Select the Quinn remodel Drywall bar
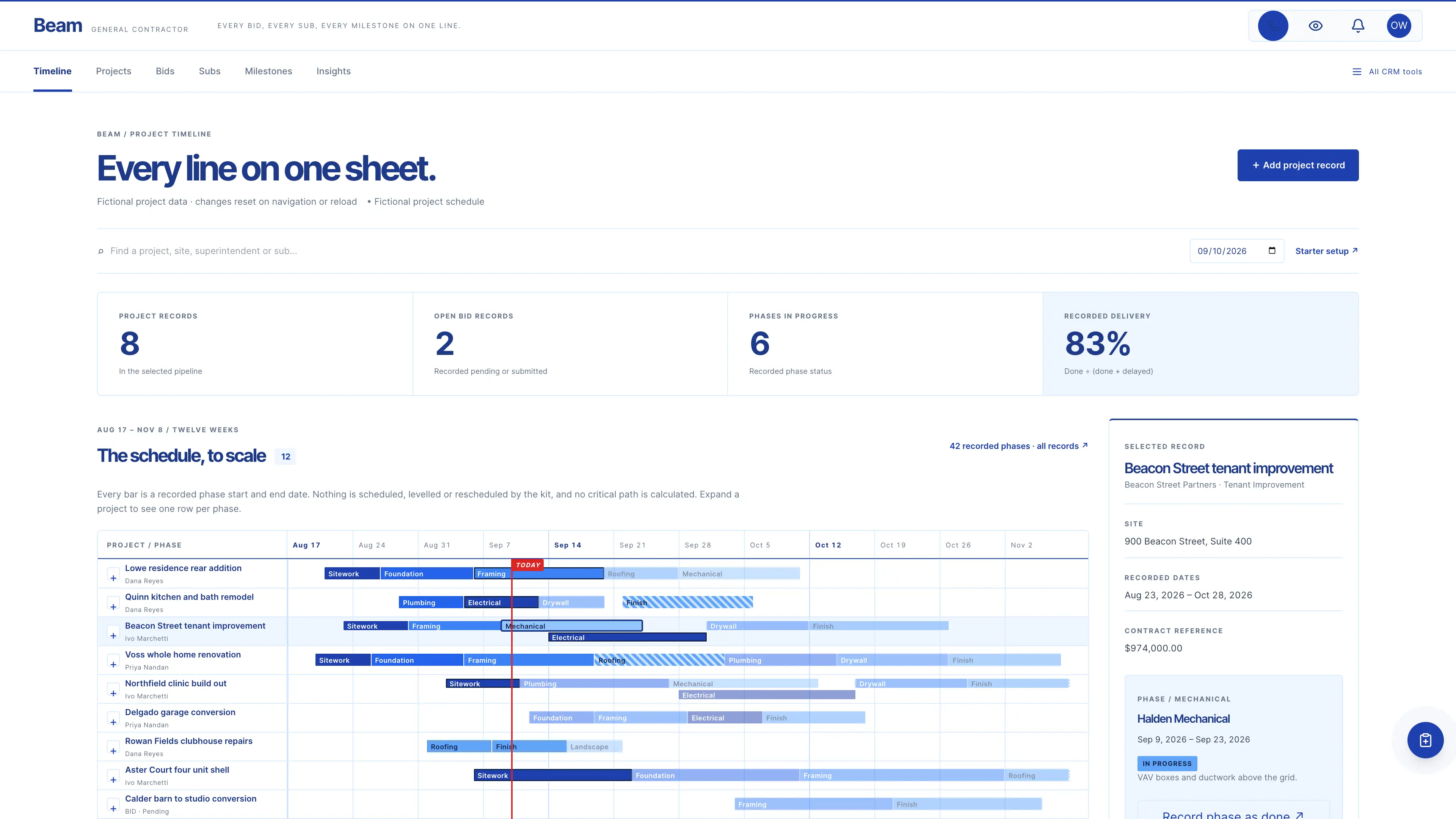 tap(571, 602)
